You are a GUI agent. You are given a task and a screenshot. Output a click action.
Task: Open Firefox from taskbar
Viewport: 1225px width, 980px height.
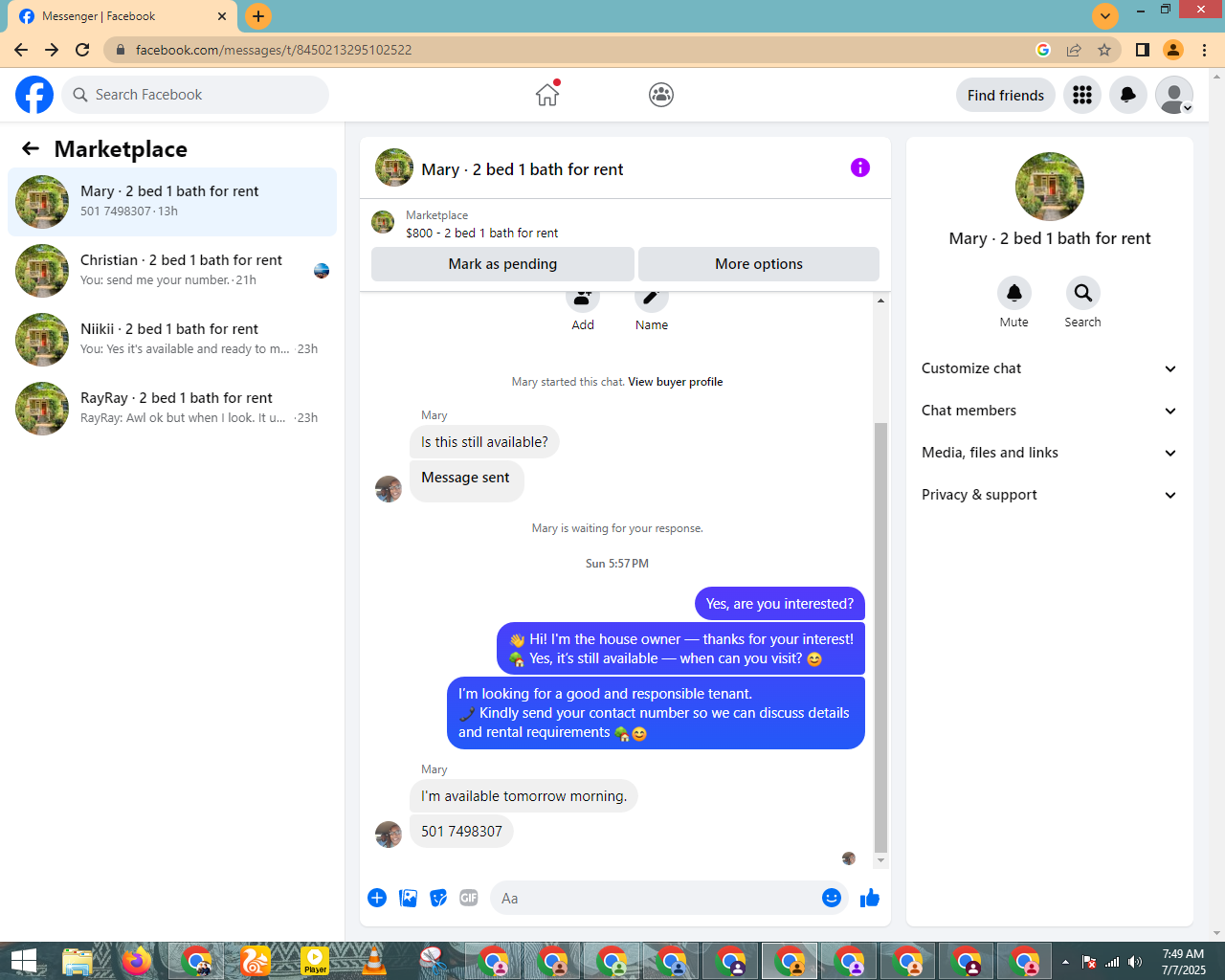click(x=137, y=961)
